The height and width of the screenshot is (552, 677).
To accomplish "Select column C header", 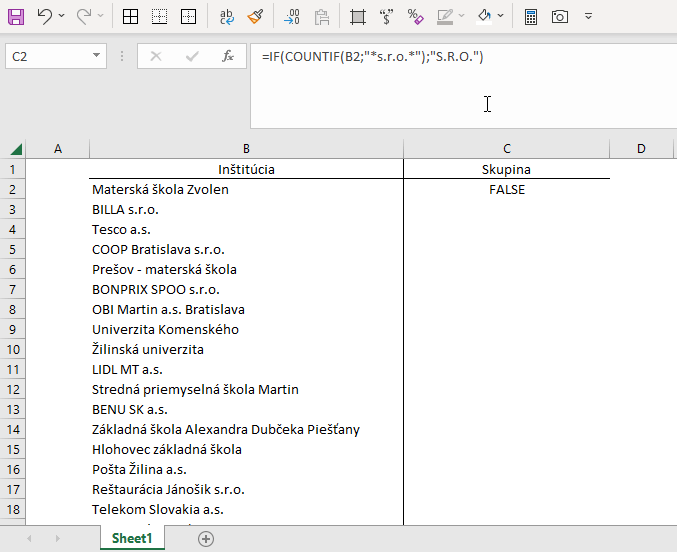I will click(507, 149).
